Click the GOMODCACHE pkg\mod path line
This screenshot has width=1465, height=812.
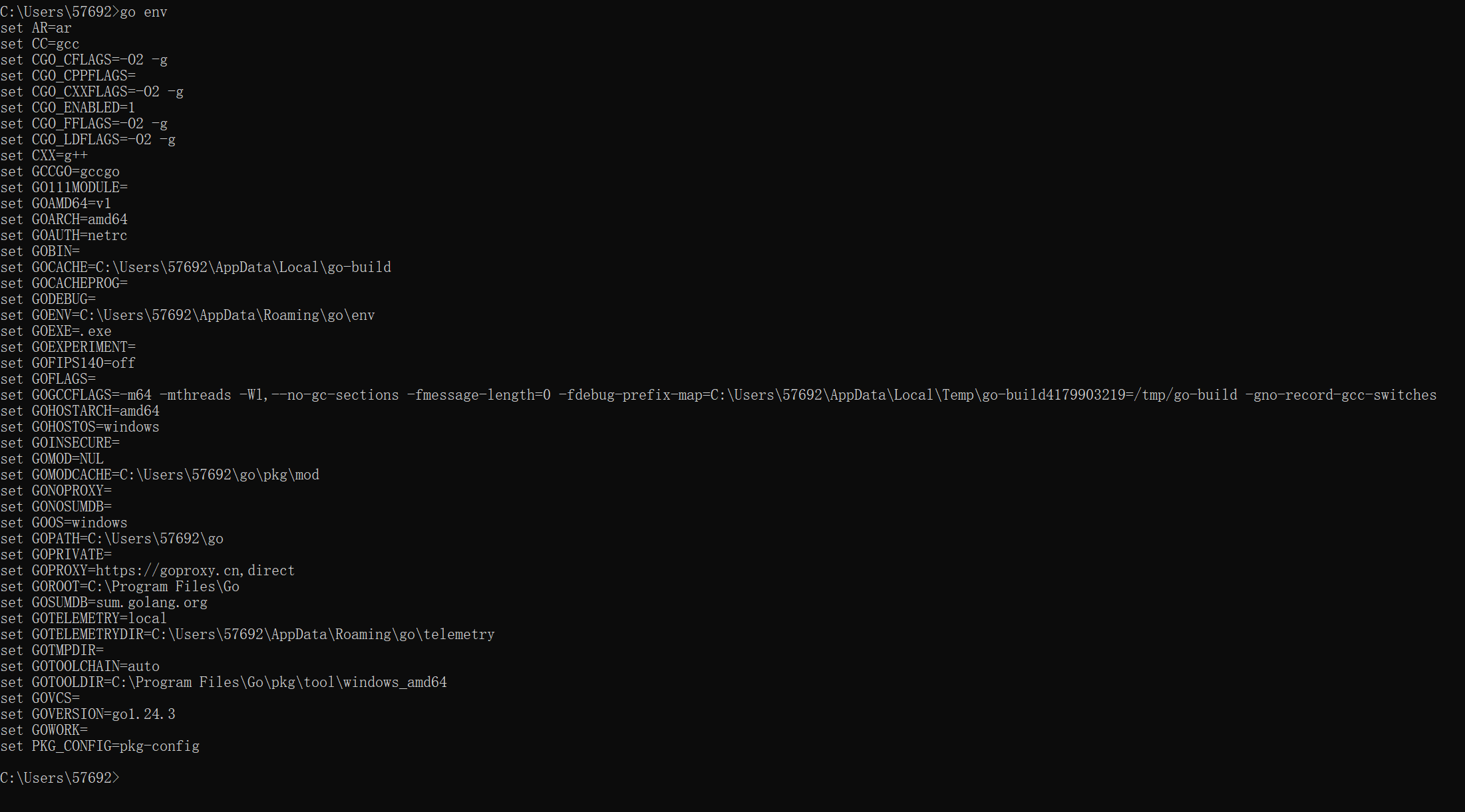[160, 475]
